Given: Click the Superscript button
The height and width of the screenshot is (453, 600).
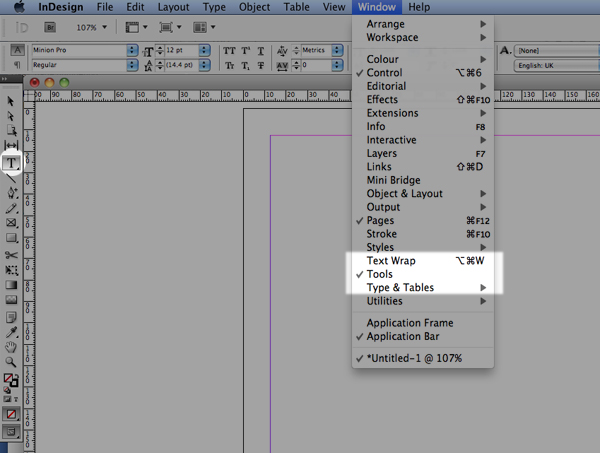Looking at the screenshot, I should 246,51.
